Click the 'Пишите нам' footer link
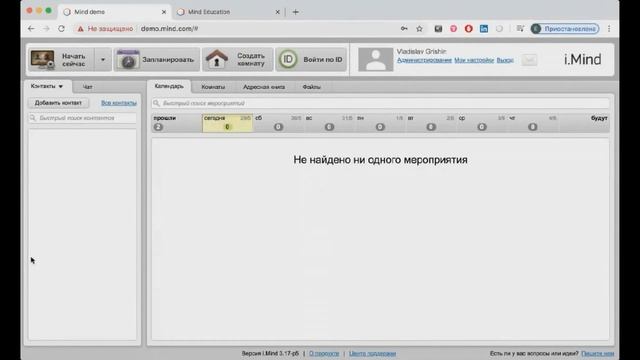640x360 pixels. 598,353
